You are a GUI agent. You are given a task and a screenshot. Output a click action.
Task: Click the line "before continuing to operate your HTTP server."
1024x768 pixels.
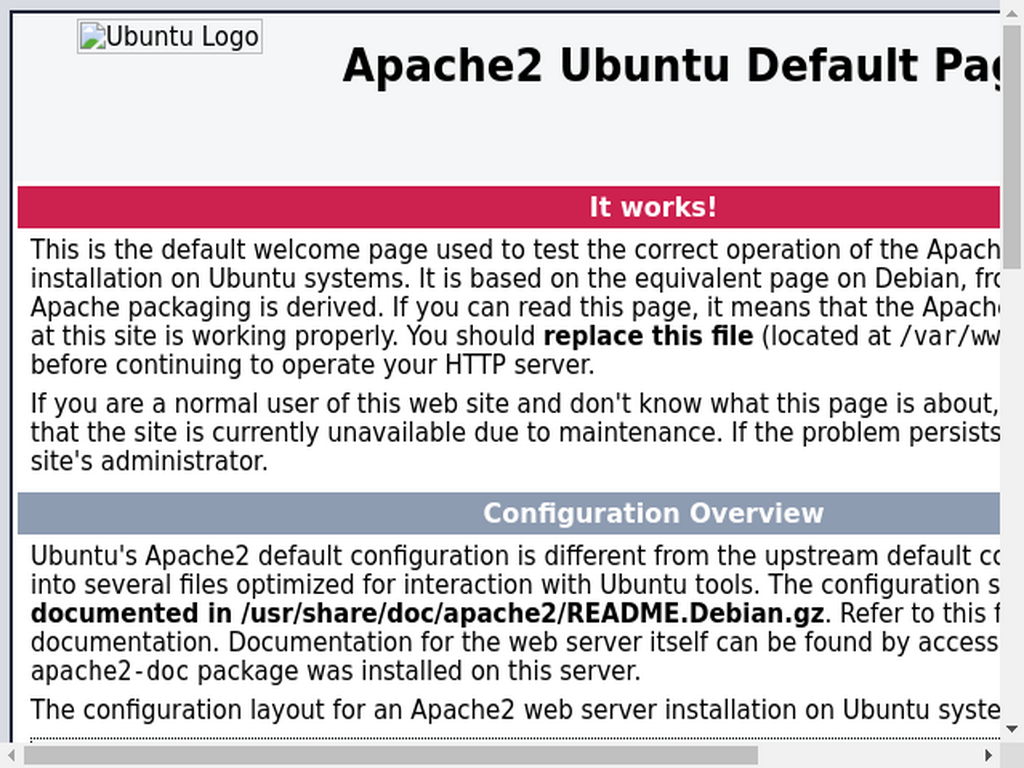313,364
